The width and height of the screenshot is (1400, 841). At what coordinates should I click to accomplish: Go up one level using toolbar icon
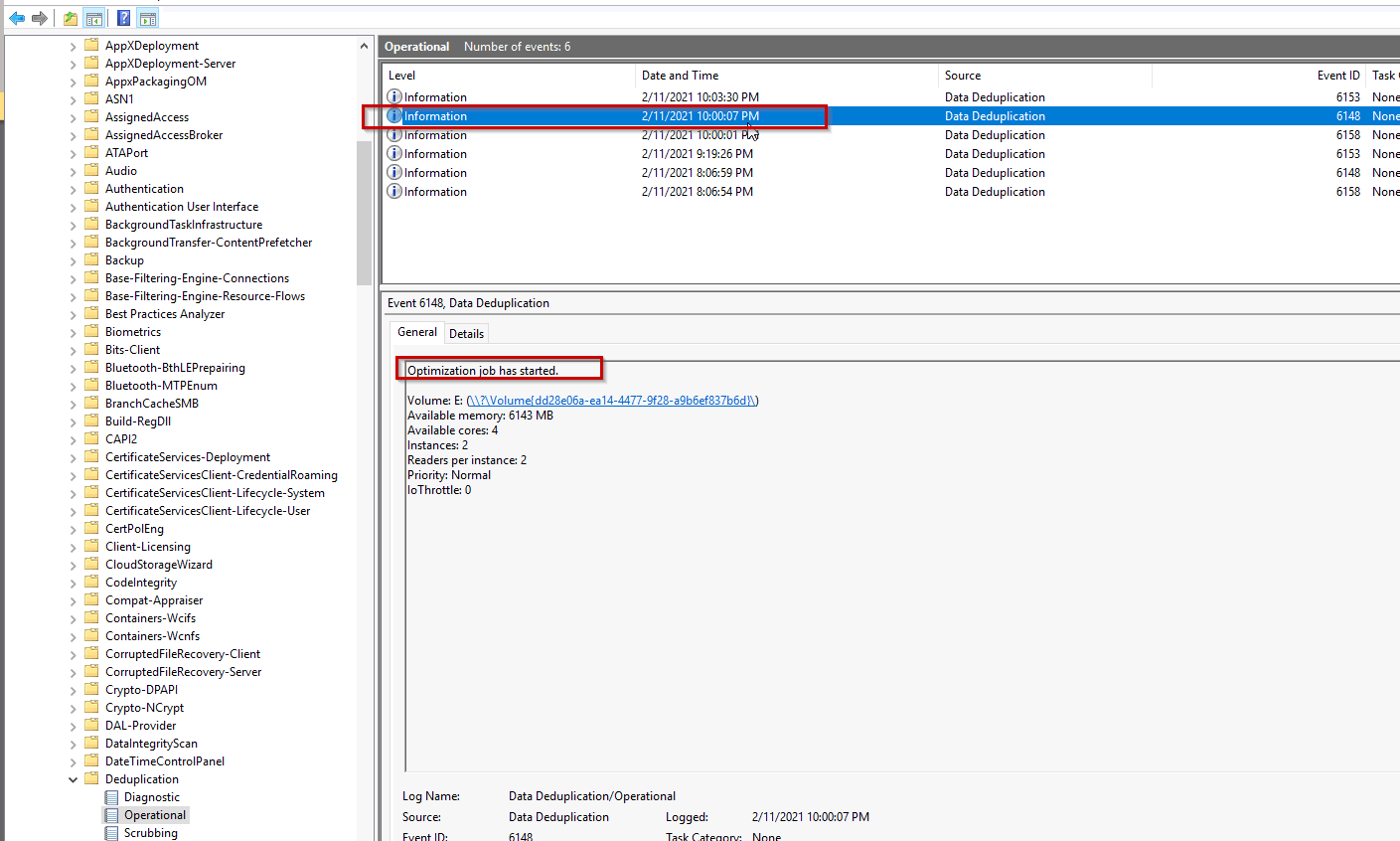click(x=71, y=18)
